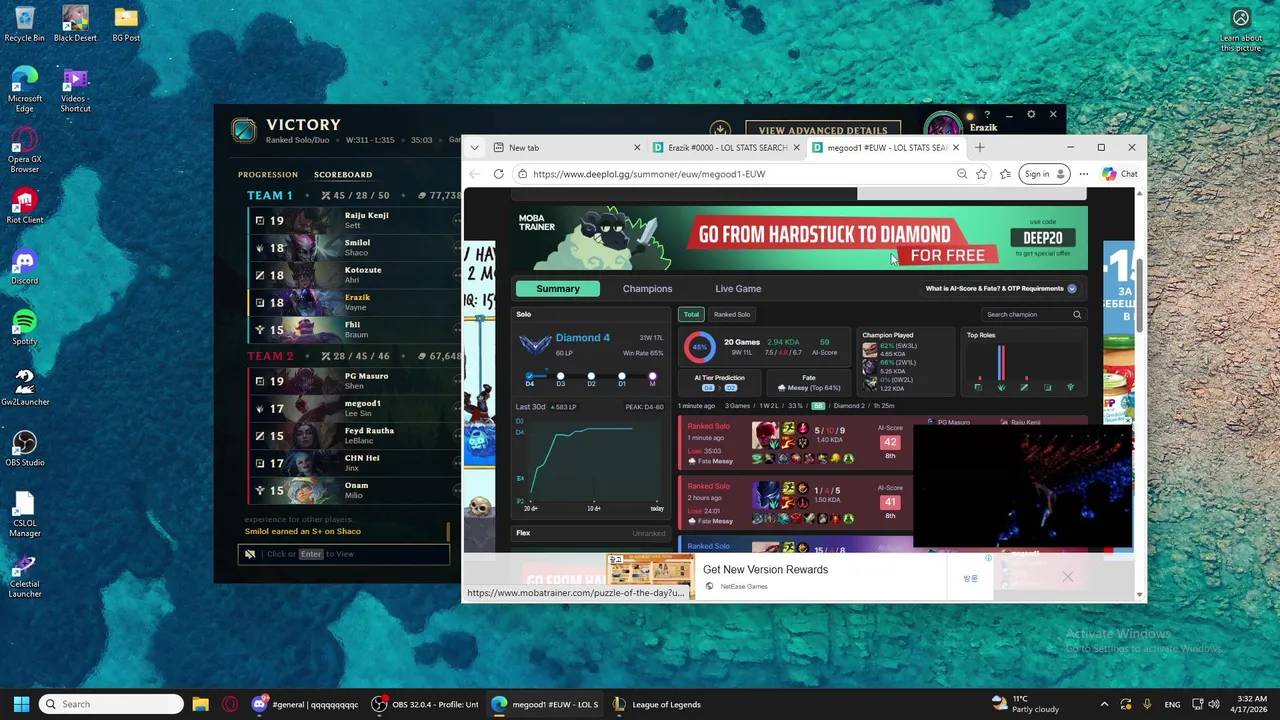Viewport: 1280px width, 720px height.
Task: Launch Spotify from the desktop
Action: click(x=25, y=328)
